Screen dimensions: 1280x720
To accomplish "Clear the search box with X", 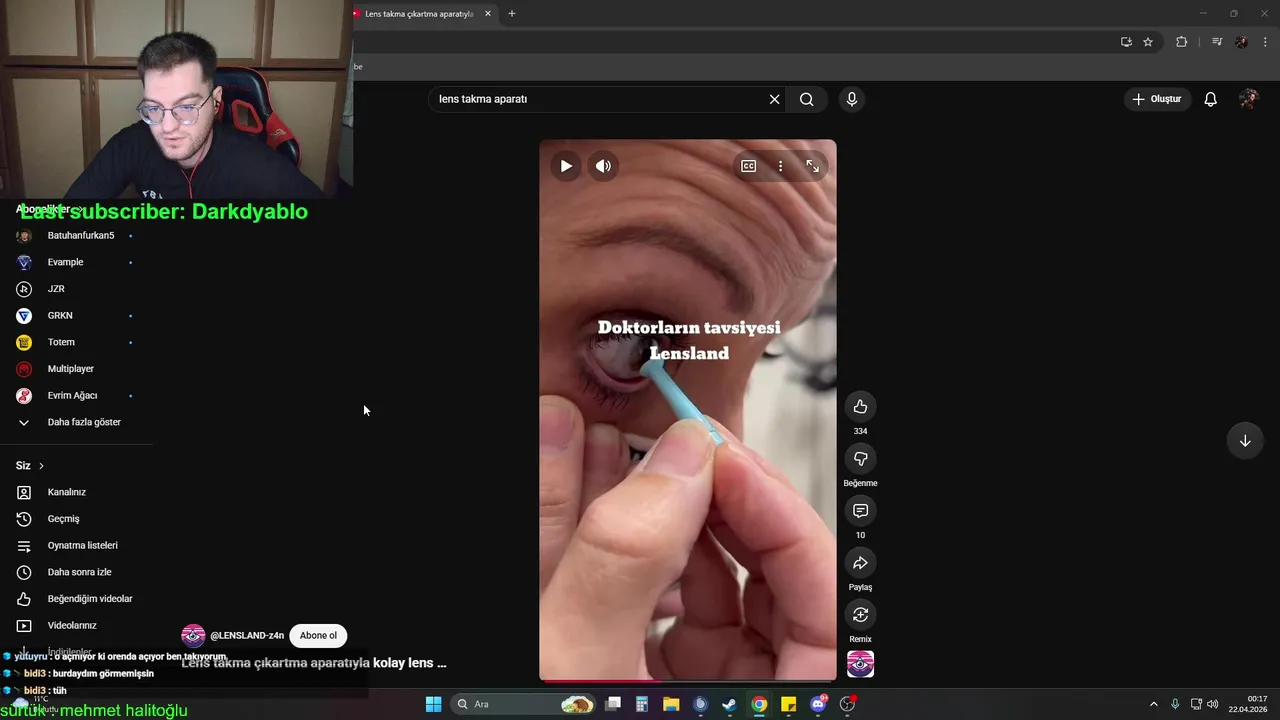I will [774, 99].
